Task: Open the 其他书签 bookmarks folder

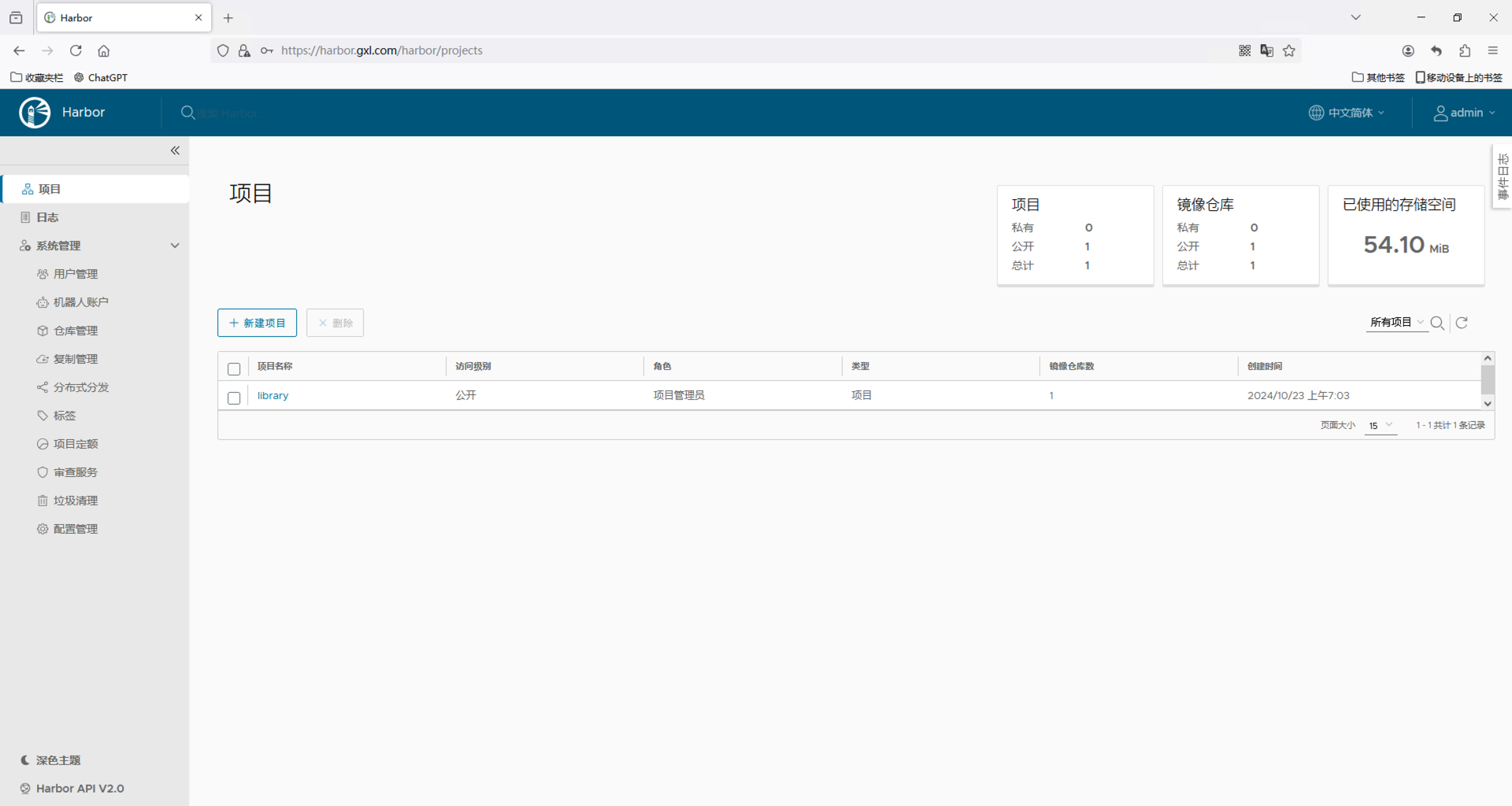Action: [x=1378, y=77]
